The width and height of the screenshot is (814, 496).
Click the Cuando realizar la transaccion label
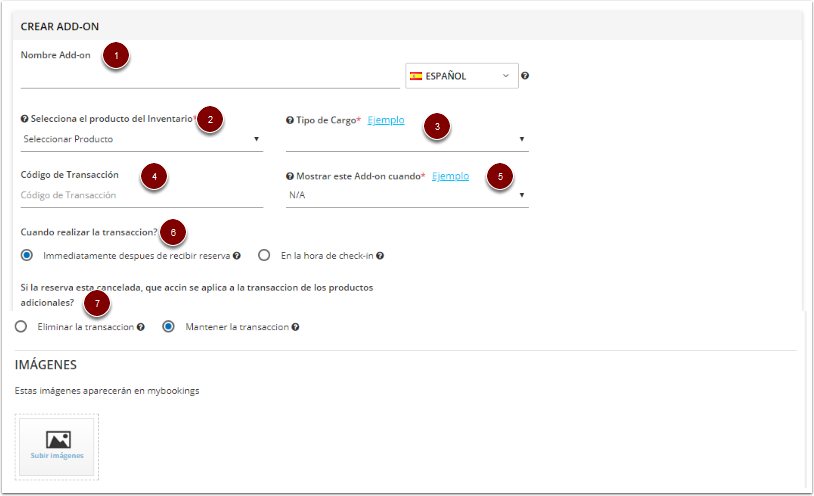point(89,232)
